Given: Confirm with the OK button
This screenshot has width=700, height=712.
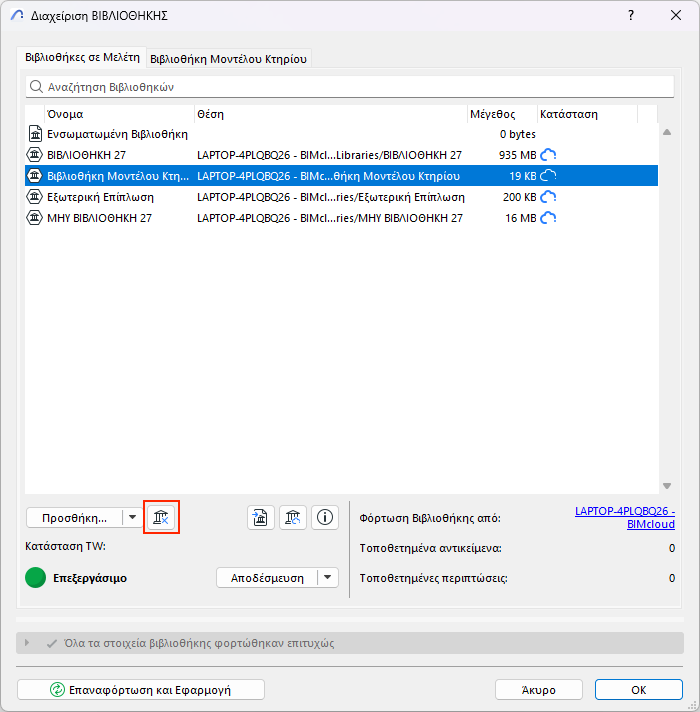Looking at the screenshot, I should point(639,690).
